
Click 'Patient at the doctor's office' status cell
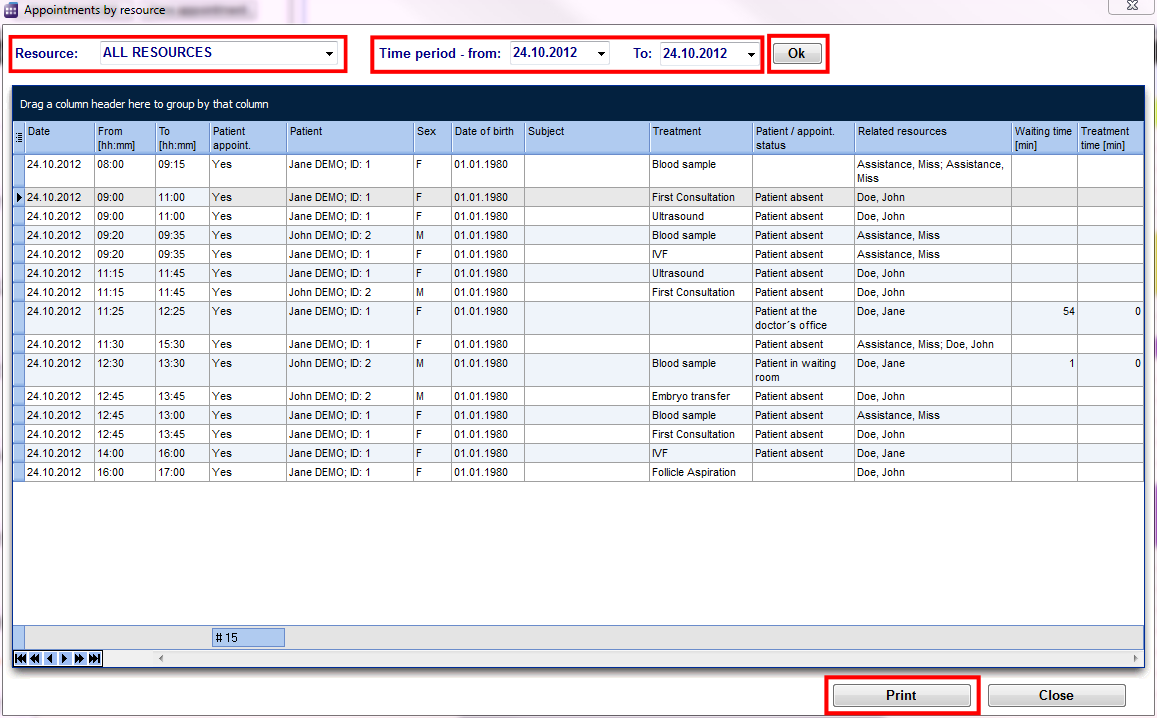803,318
